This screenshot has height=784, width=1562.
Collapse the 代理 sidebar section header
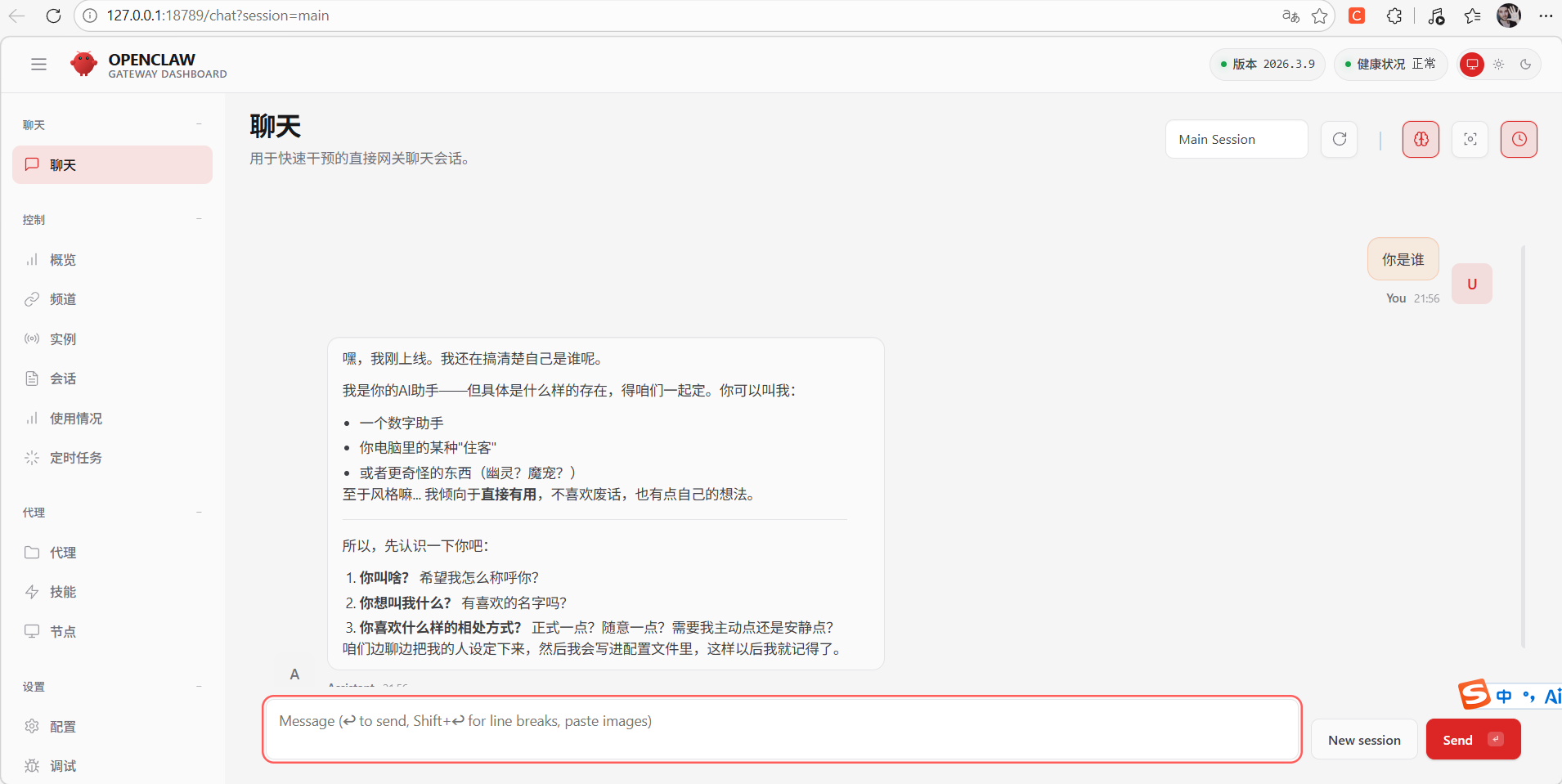click(112, 513)
